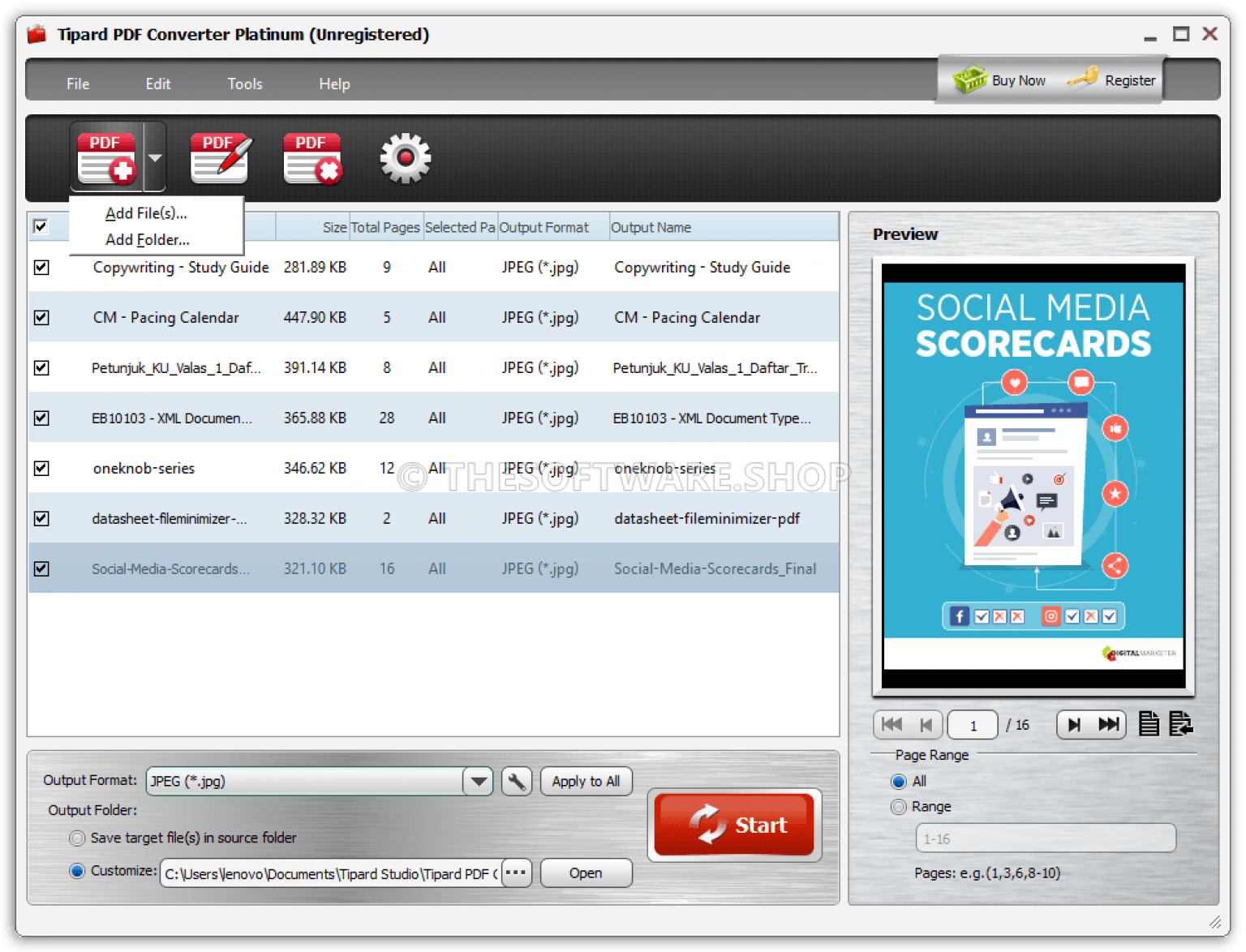Image resolution: width=1246 pixels, height=952 pixels.
Task: Click the Size column header
Action: pos(311,227)
